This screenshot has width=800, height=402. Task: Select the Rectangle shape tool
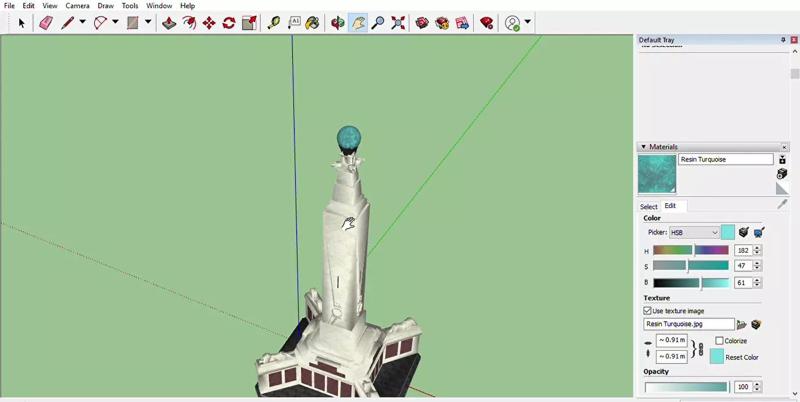coord(133,23)
